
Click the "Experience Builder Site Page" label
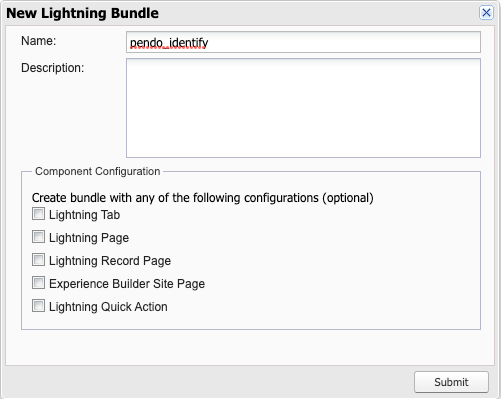coord(127,284)
